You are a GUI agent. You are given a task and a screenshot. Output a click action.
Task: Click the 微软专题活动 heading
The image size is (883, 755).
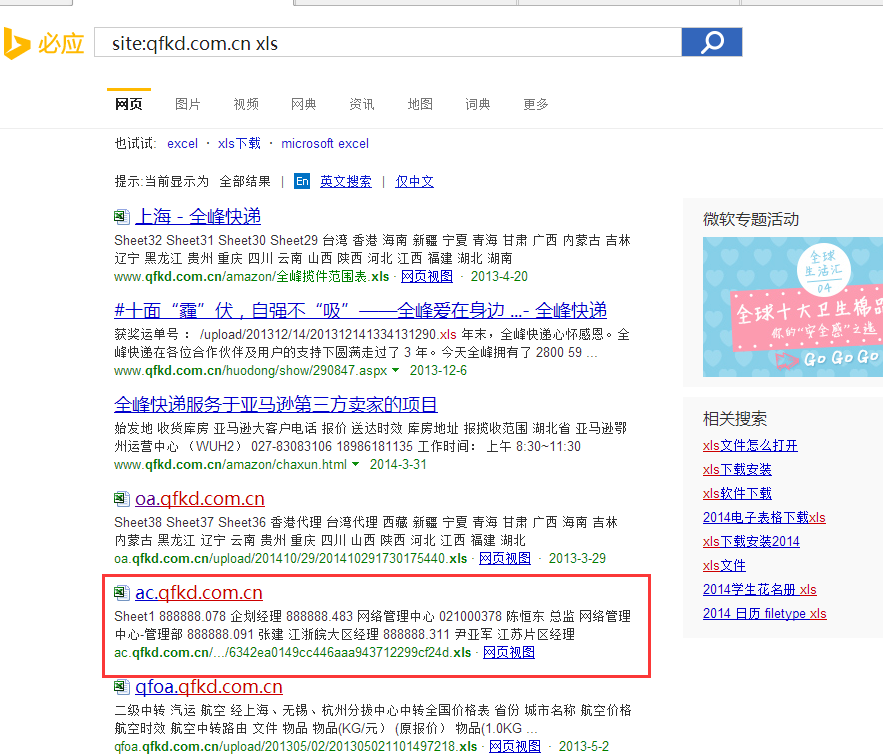[751, 219]
